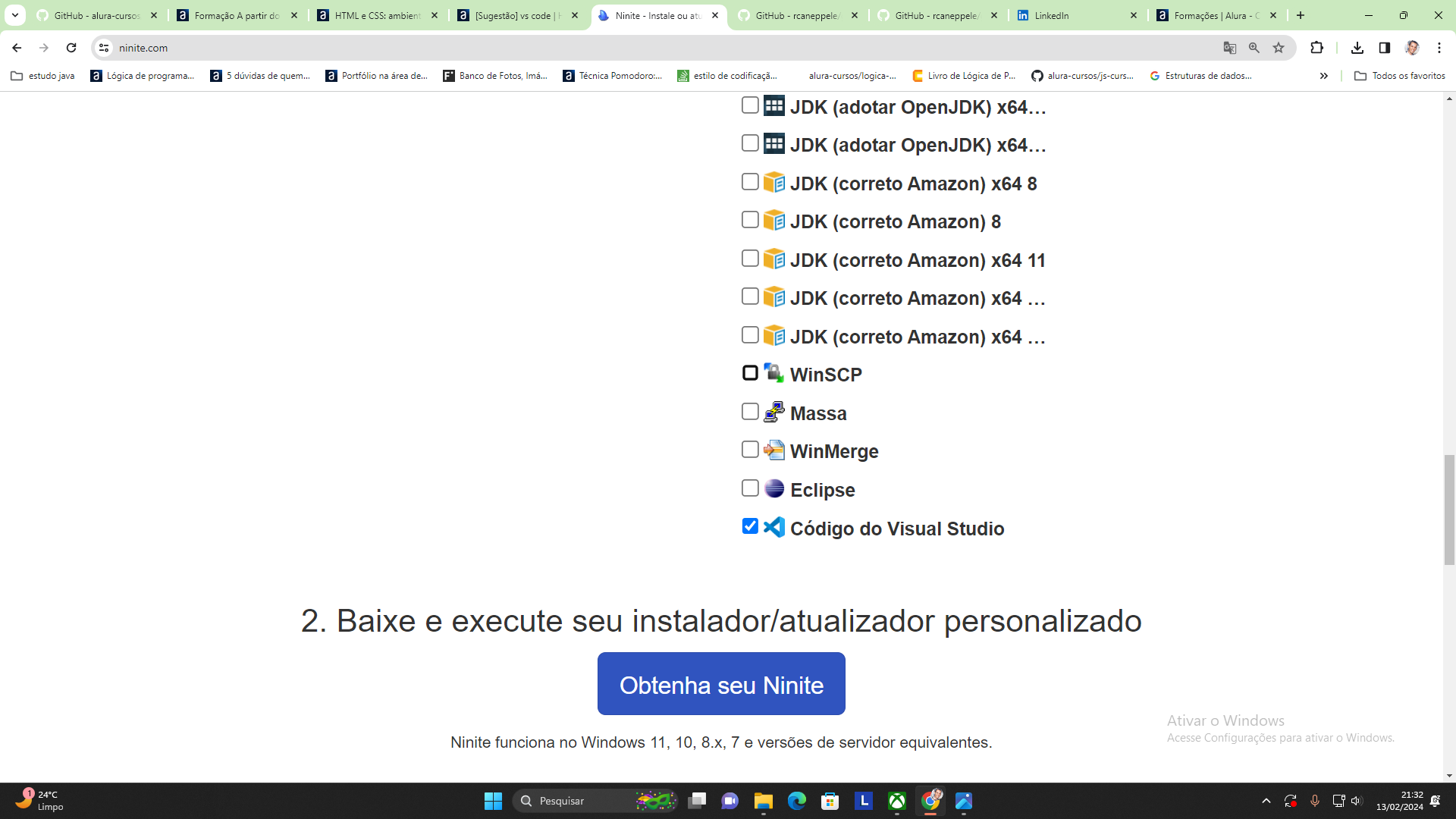Check the second JDK (adotar OpenJDK) x64 checkbox
Image resolution: width=1456 pixels, height=819 pixels.
point(750,143)
